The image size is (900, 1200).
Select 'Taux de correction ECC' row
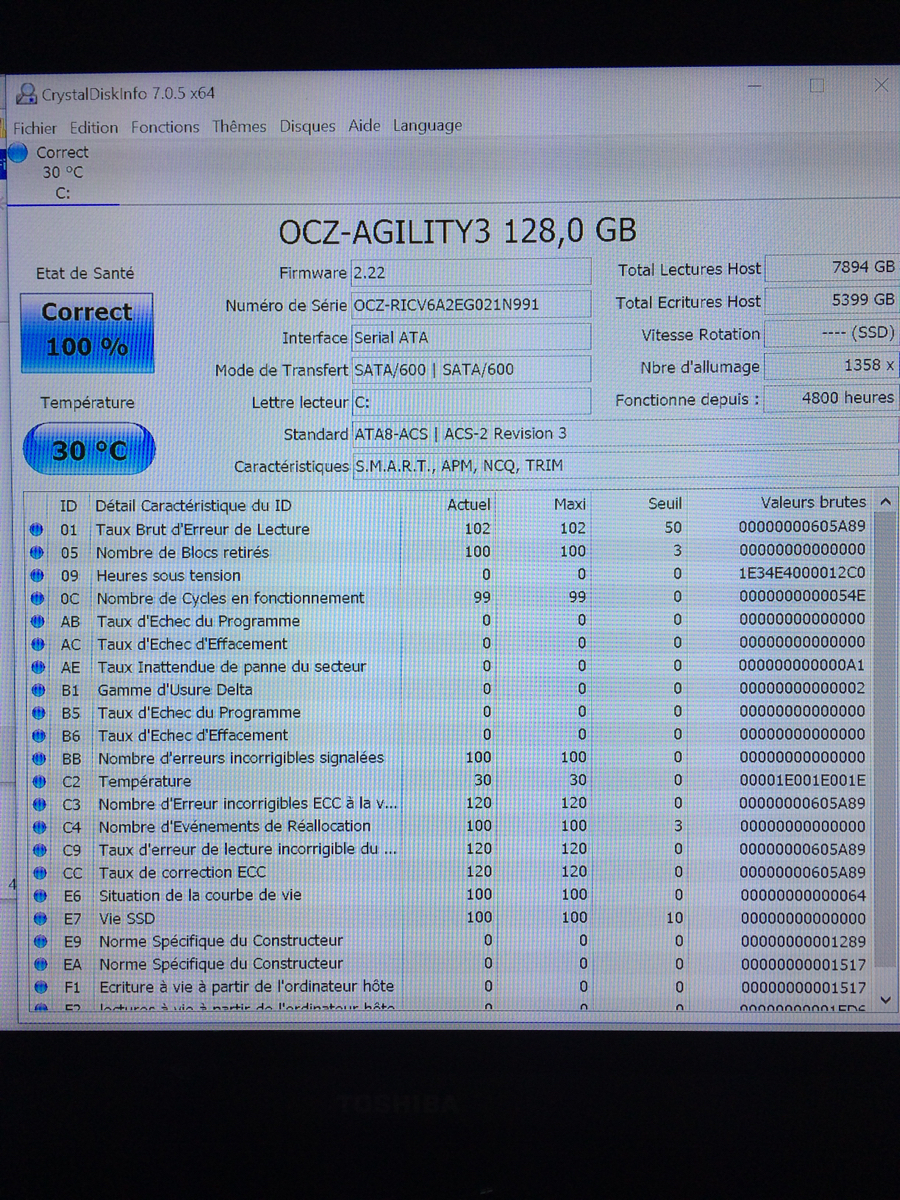[450, 872]
